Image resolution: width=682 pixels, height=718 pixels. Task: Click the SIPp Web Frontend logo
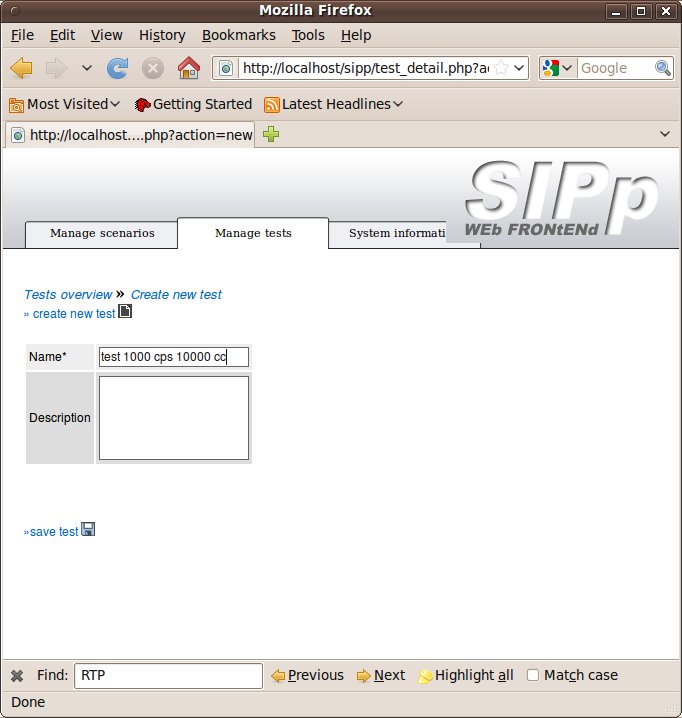point(561,199)
